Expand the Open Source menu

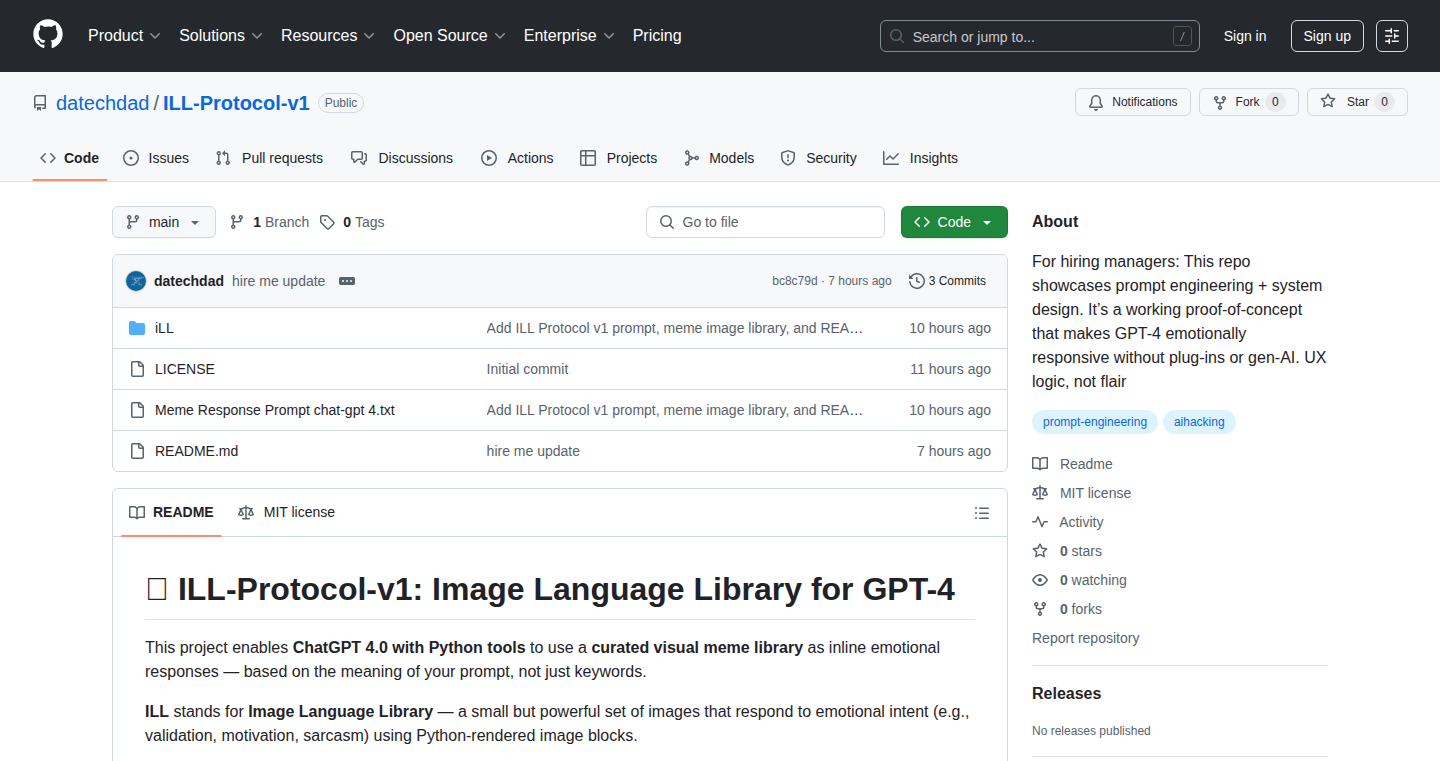pyautogui.click(x=448, y=36)
